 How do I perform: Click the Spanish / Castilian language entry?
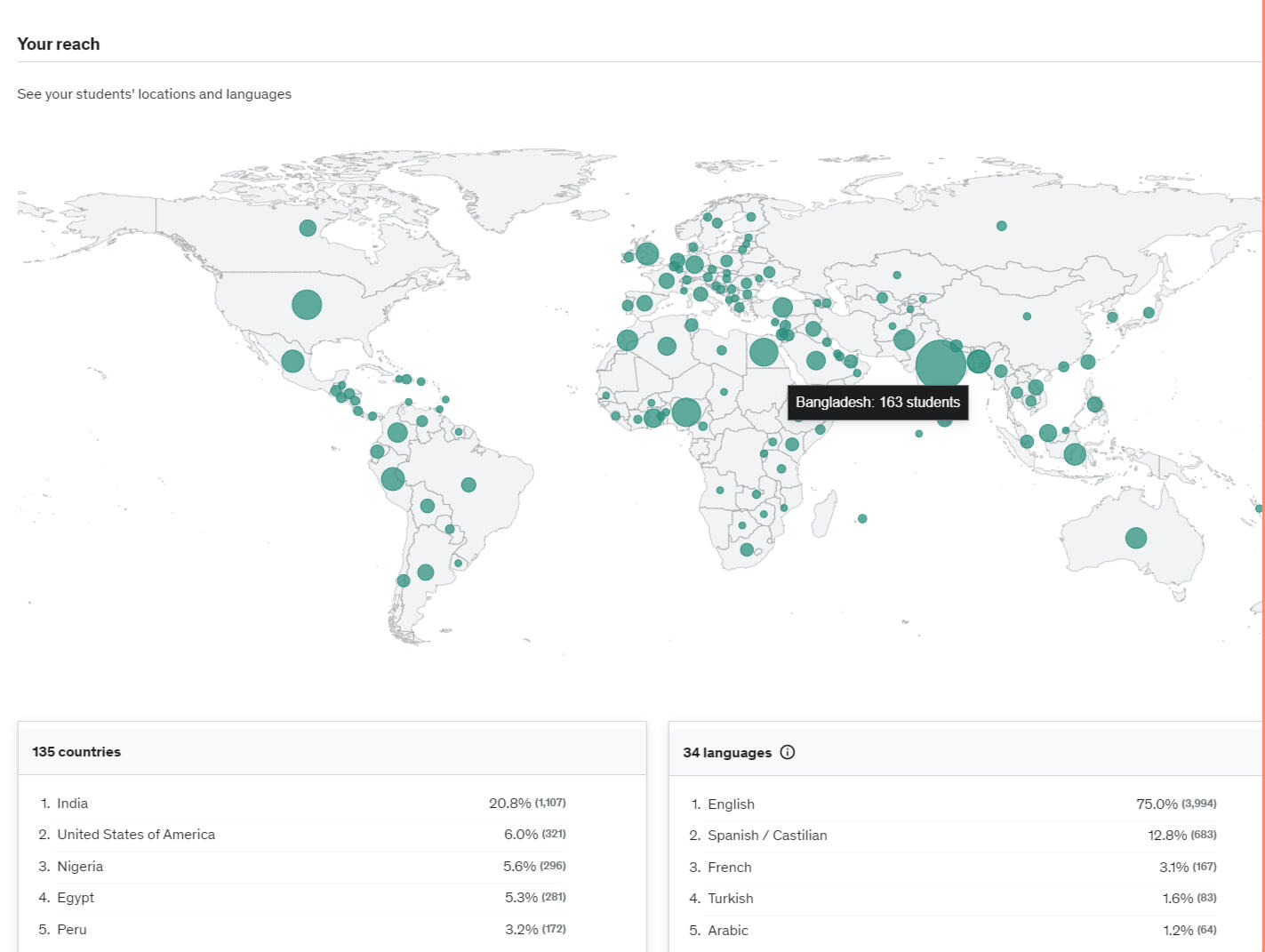767,835
